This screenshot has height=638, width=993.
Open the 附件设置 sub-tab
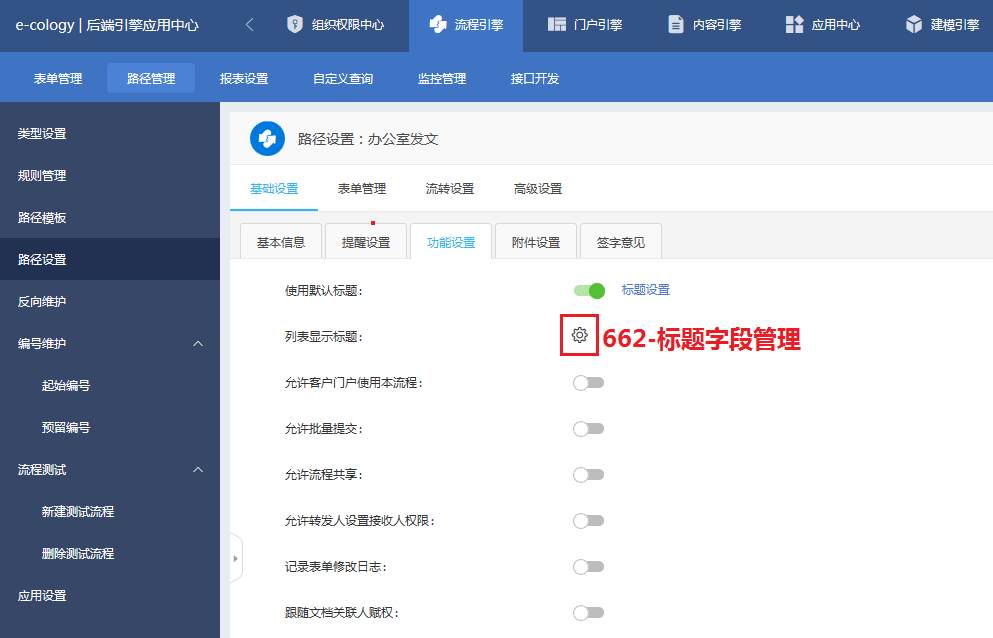[x=535, y=242]
